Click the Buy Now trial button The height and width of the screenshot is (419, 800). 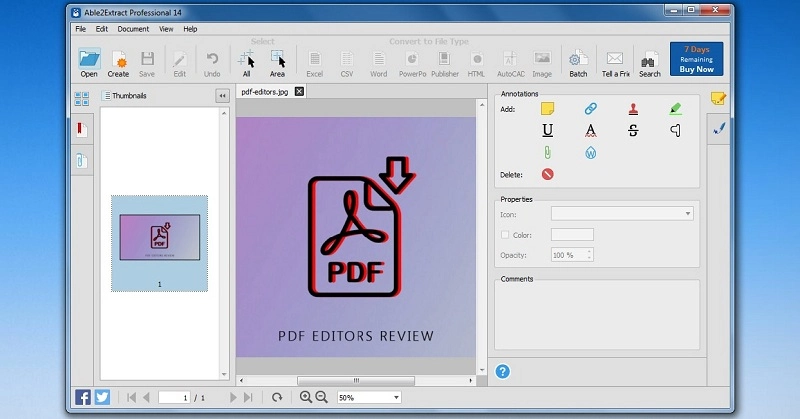tap(696, 59)
